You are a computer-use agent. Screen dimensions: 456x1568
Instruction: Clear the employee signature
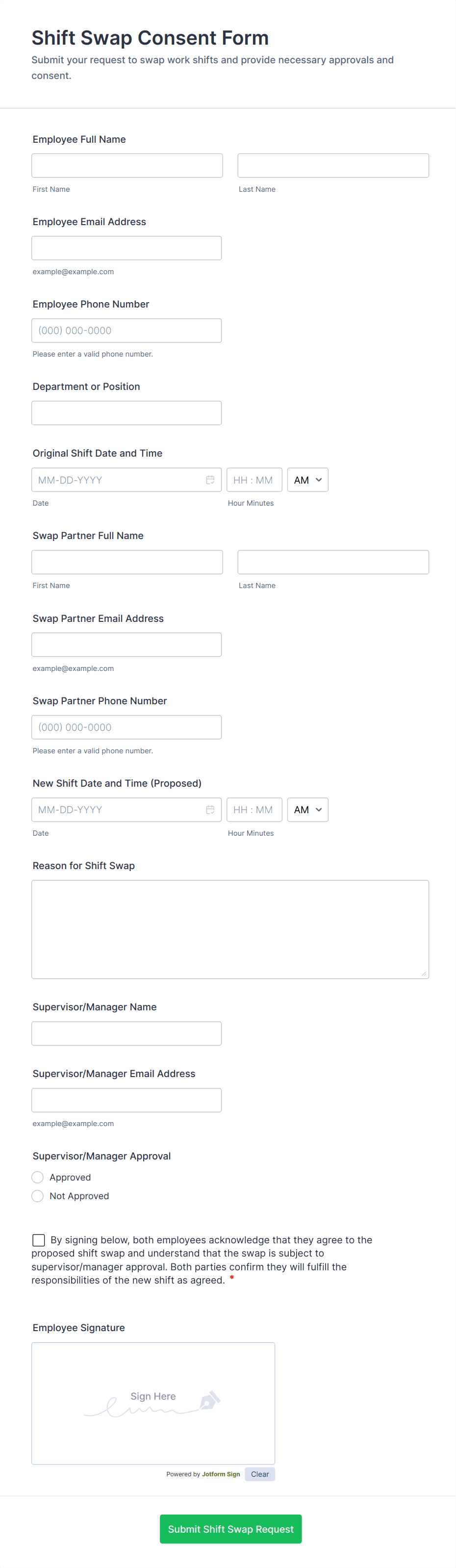coord(259,1474)
